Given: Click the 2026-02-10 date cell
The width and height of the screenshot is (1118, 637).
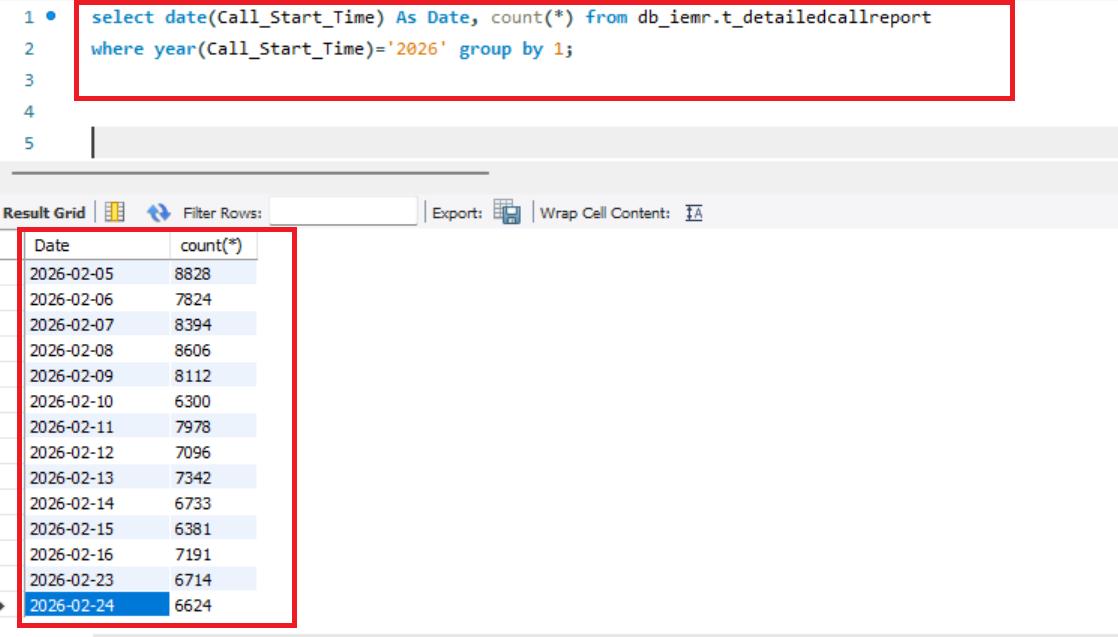Looking at the screenshot, I should click(x=97, y=401).
